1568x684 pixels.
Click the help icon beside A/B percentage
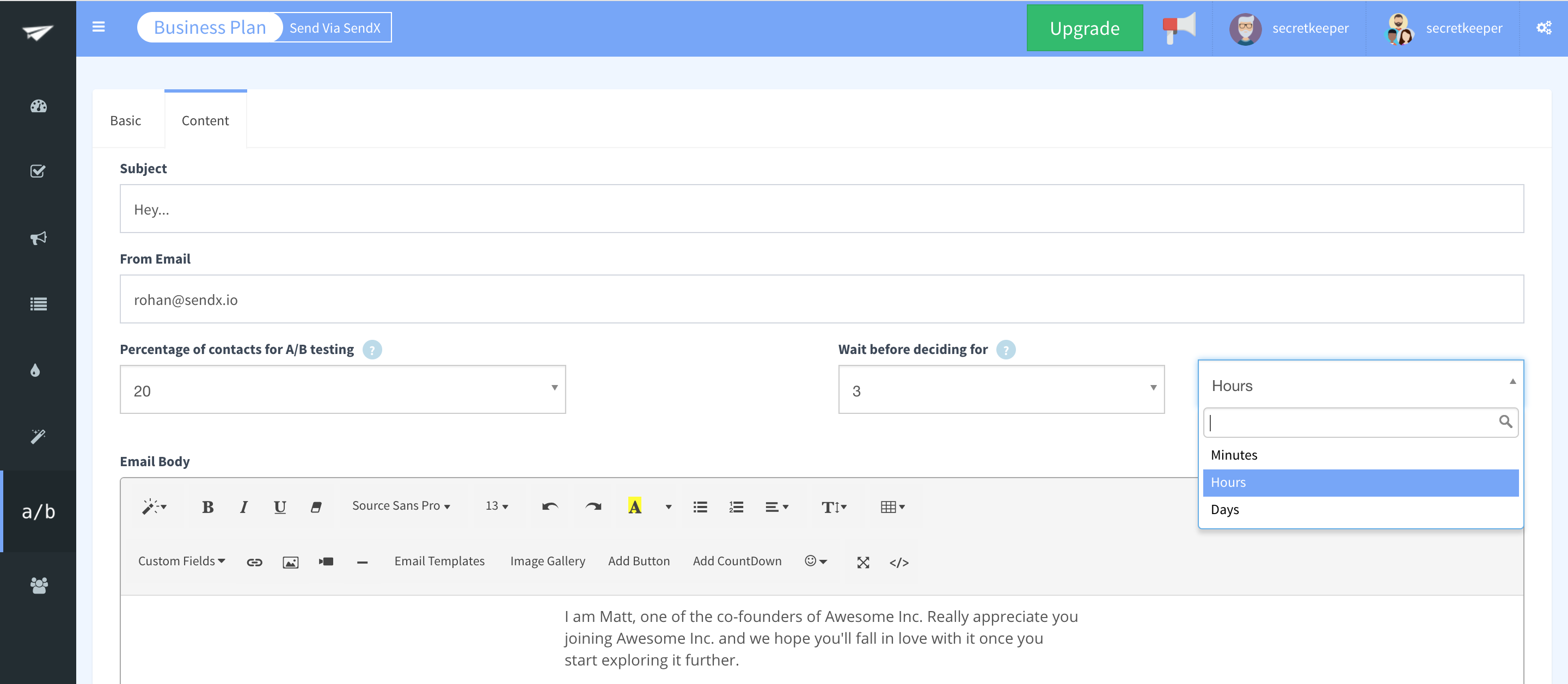(372, 350)
